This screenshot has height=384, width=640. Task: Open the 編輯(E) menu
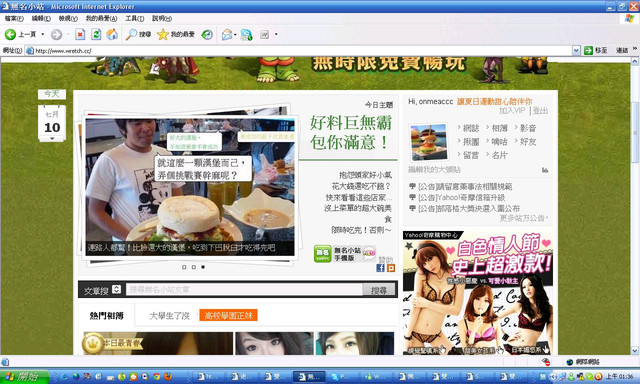[x=41, y=18]
